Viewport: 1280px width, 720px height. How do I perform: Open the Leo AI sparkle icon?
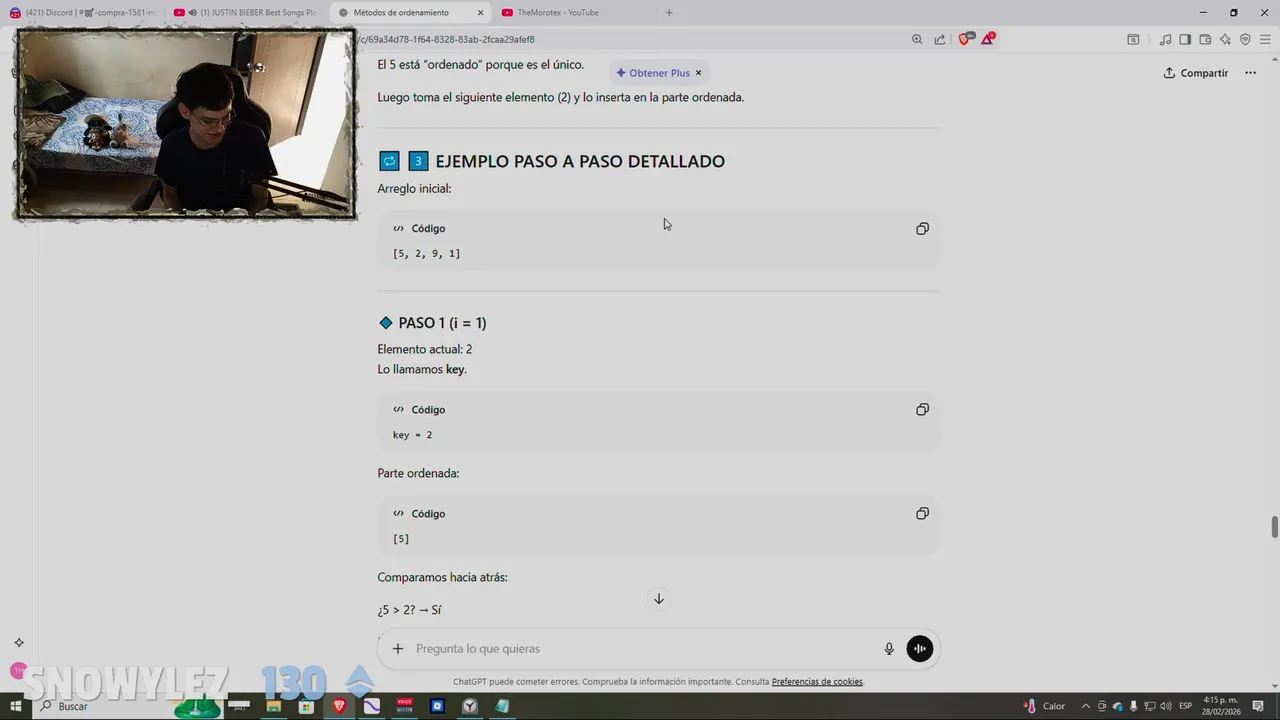tap(1225, 40)
